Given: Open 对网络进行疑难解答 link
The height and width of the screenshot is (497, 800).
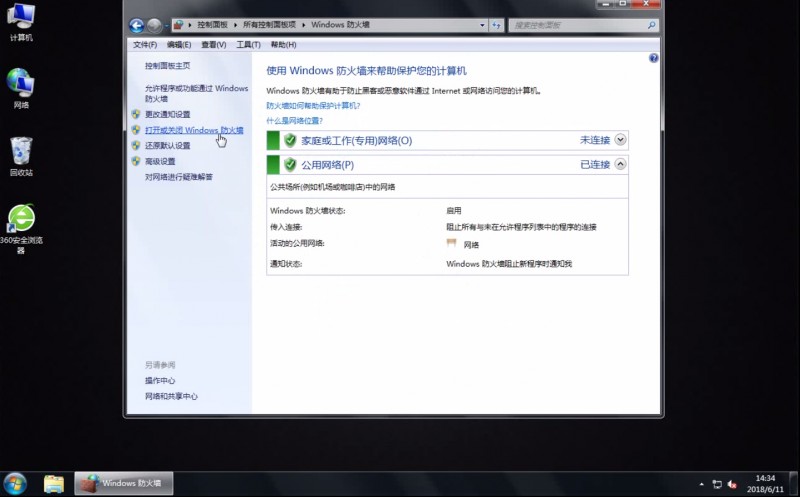Looking at the screenshot, I should pos(179,177).
